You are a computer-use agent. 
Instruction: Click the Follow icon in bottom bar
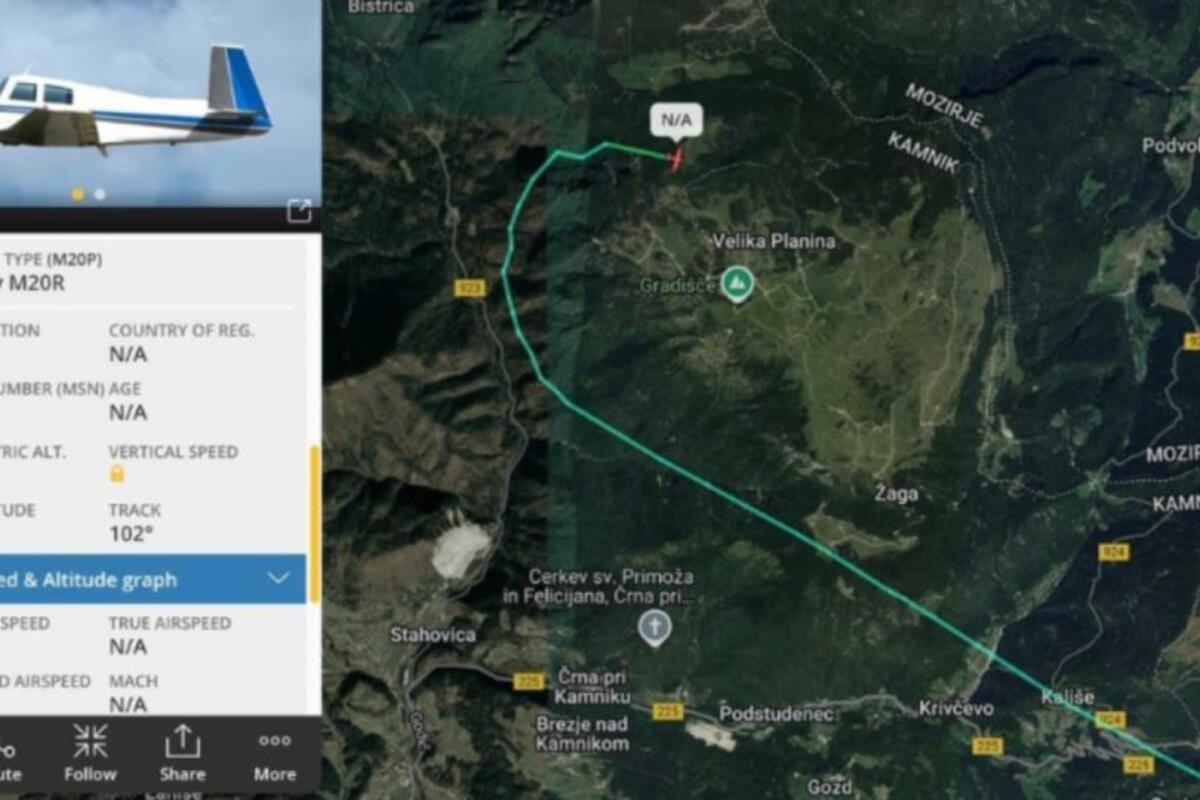tap(90, 754)
